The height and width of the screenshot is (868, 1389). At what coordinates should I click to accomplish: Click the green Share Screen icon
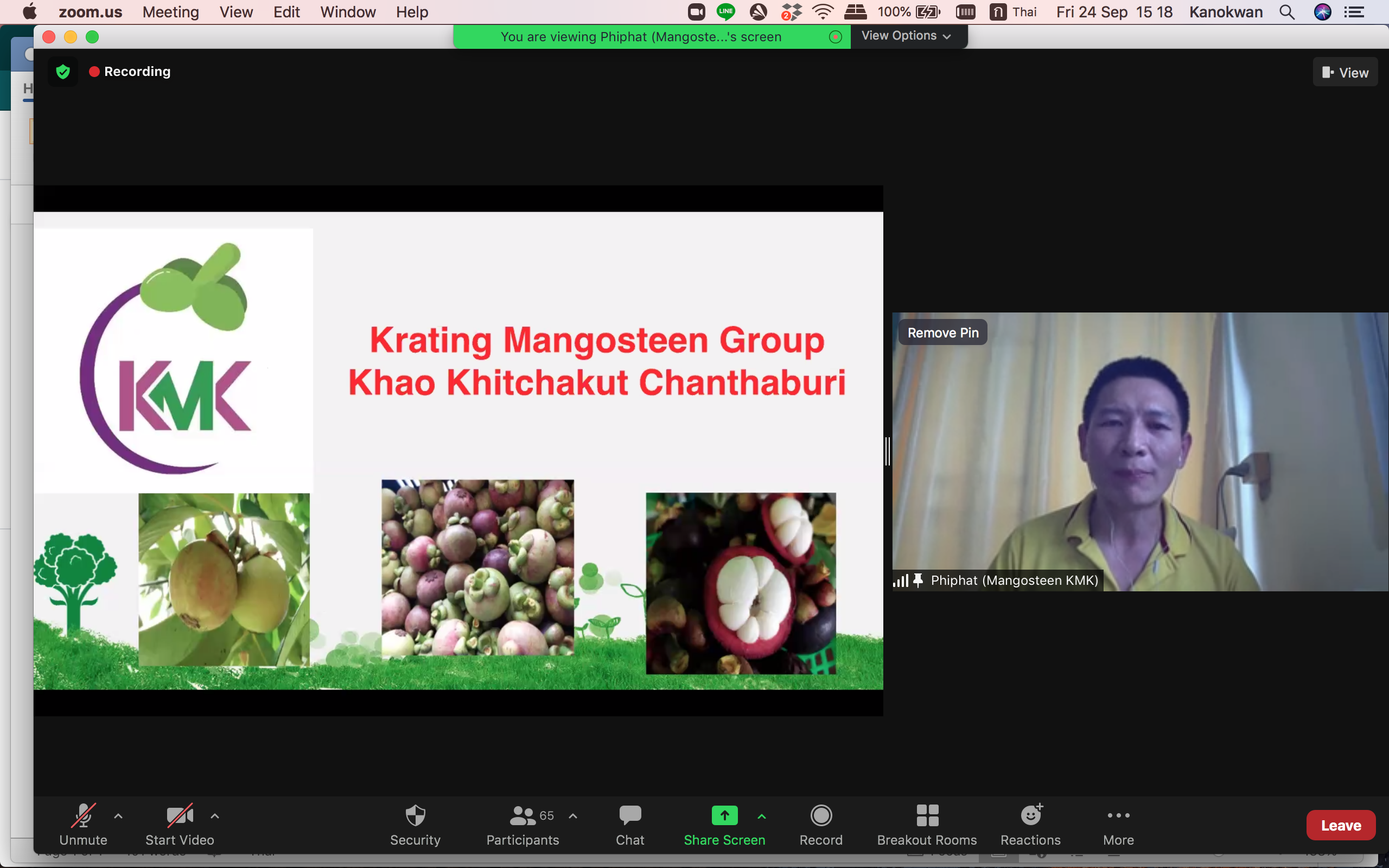724,816
